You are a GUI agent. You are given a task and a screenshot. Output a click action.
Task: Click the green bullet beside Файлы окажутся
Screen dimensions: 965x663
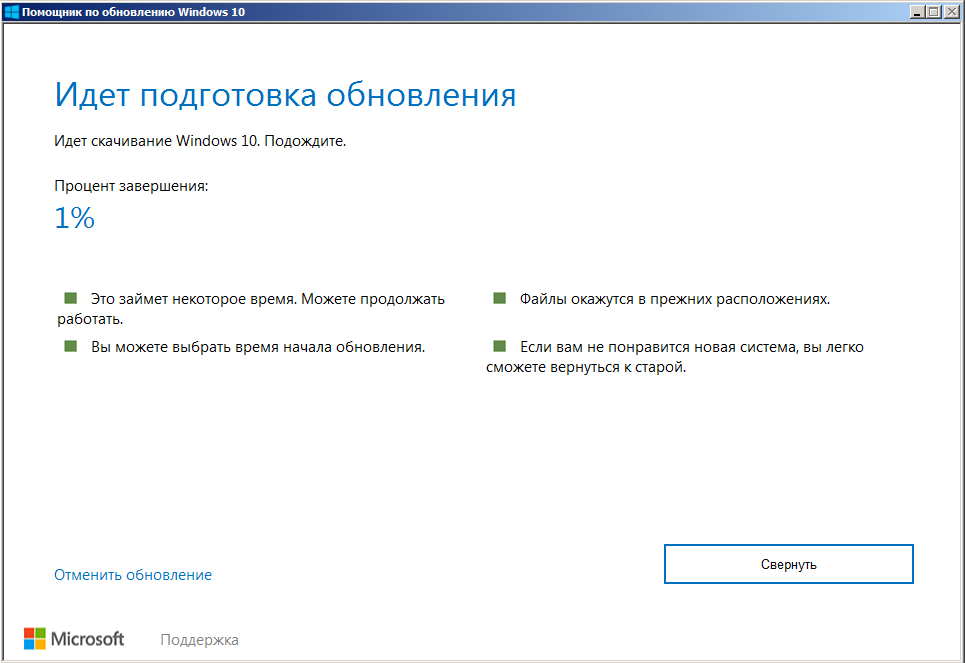point(500,298)
